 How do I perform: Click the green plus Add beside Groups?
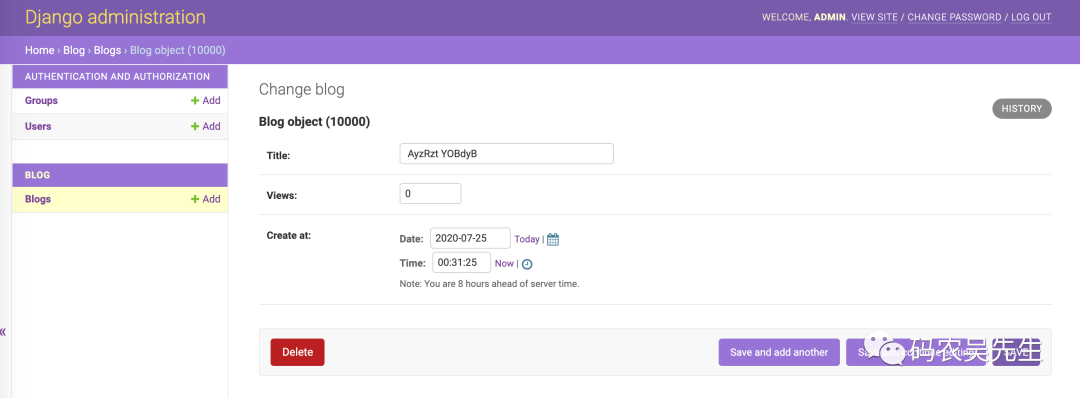tap(206, 101)
